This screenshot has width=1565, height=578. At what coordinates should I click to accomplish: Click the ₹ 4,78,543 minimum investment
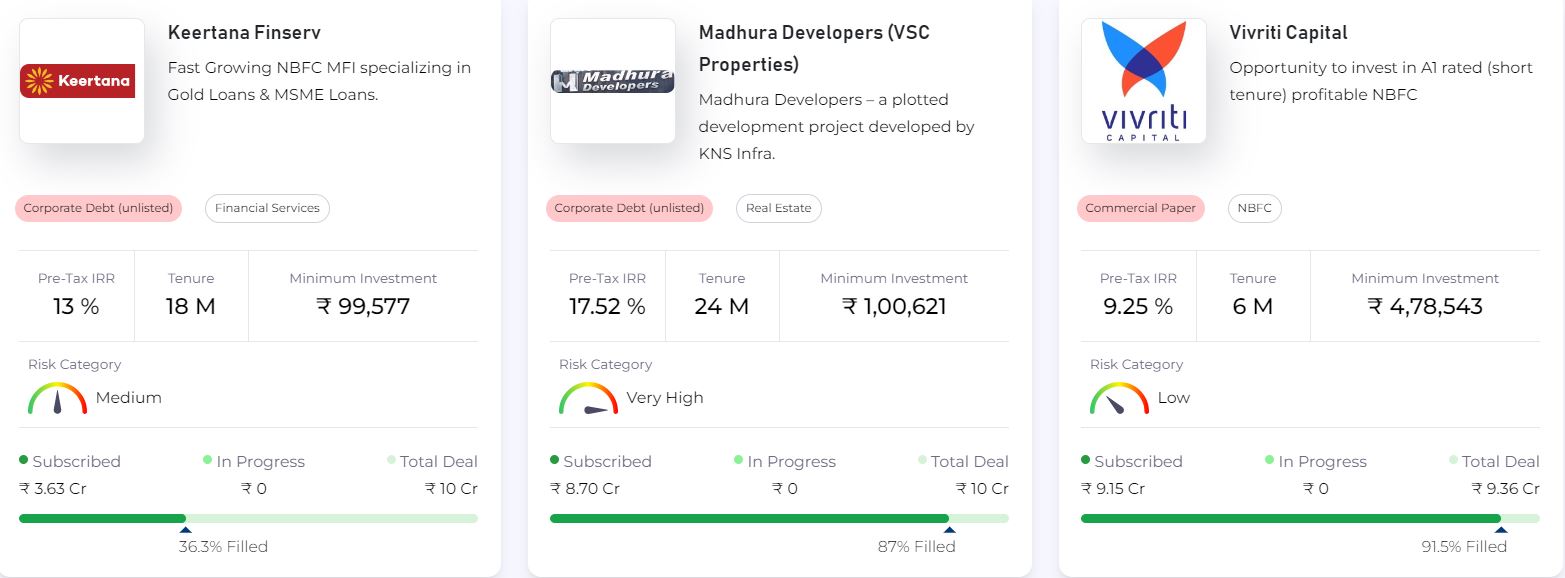click(1425, 306)
